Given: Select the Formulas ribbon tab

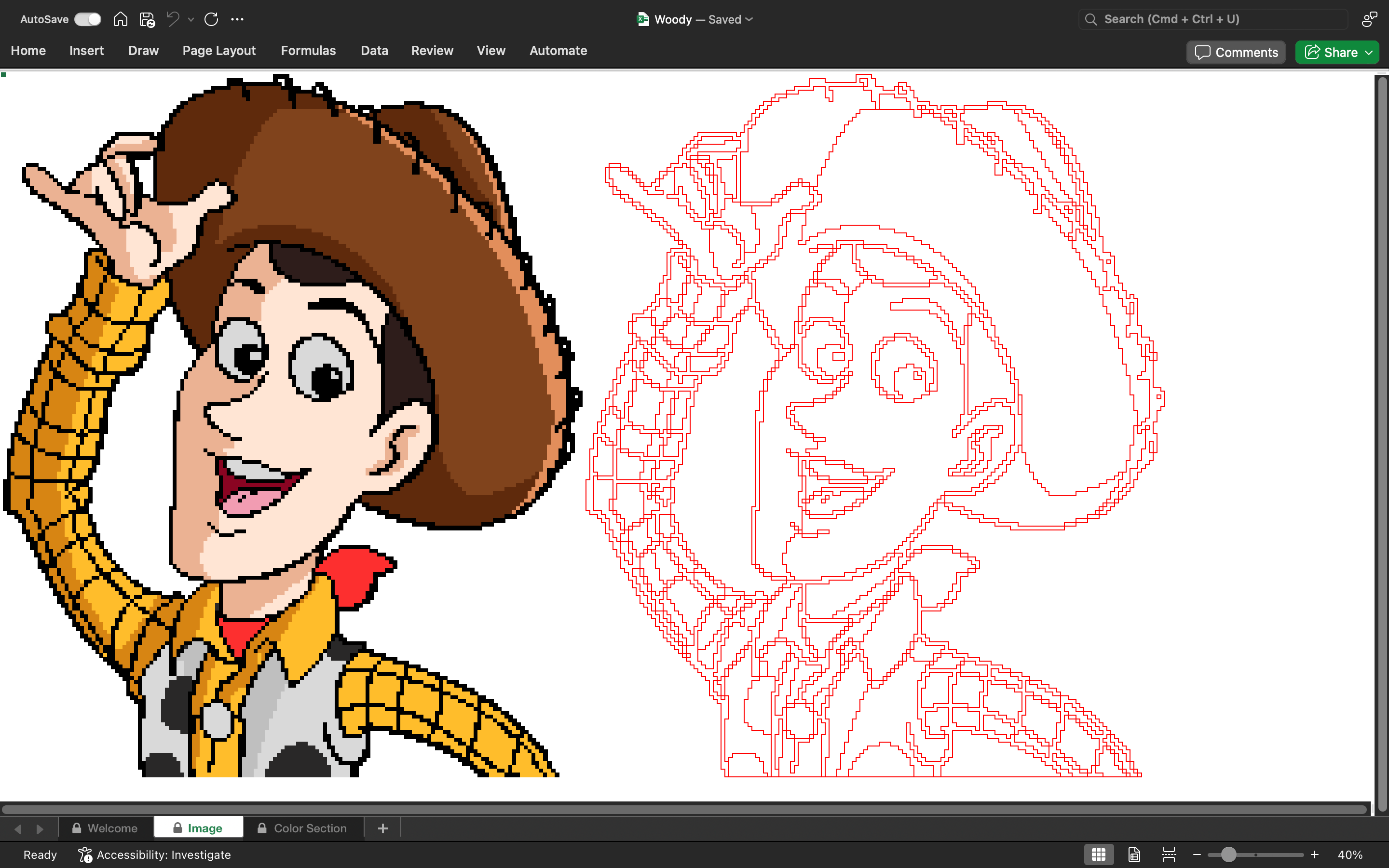Looking at the screenshot, I should 308,51.
